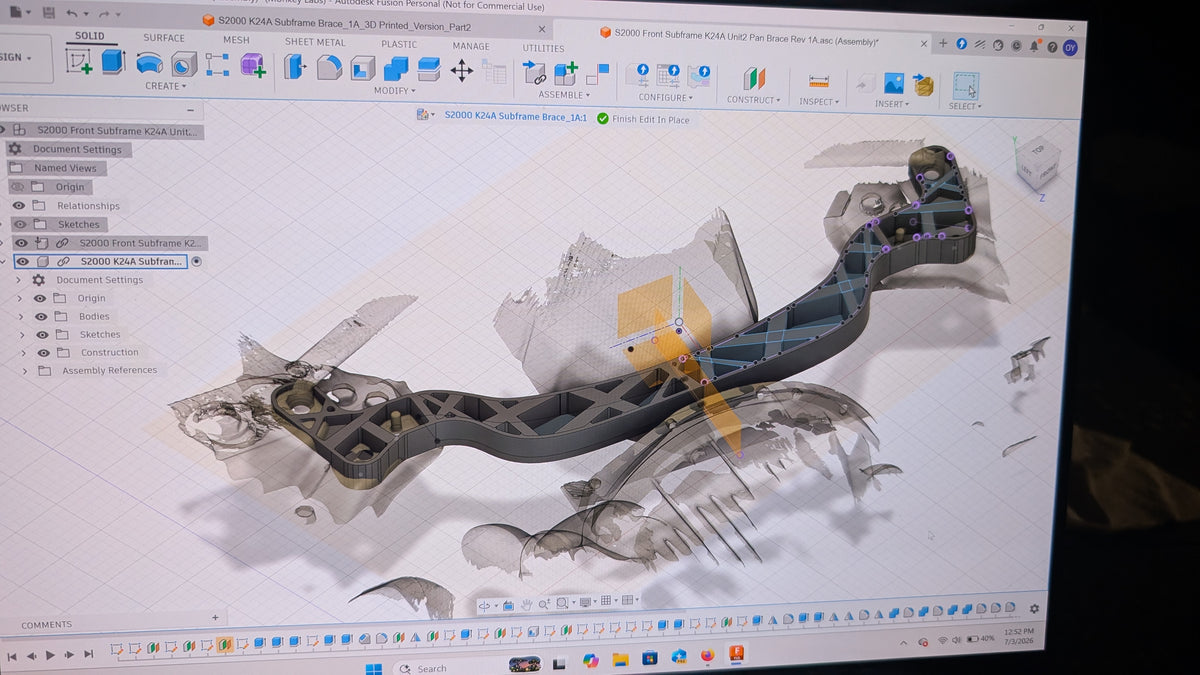Switch to the SHEET METAL tab
Image resolution: width=1200 pixels, height=675 pixels.
click(x=315, y=42)
